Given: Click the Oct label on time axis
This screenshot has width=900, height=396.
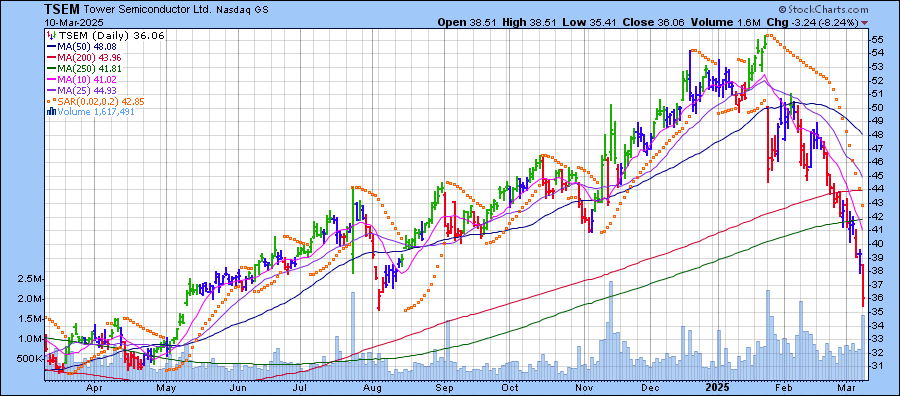Looking at the screenshot, I should tap(509, 387).
